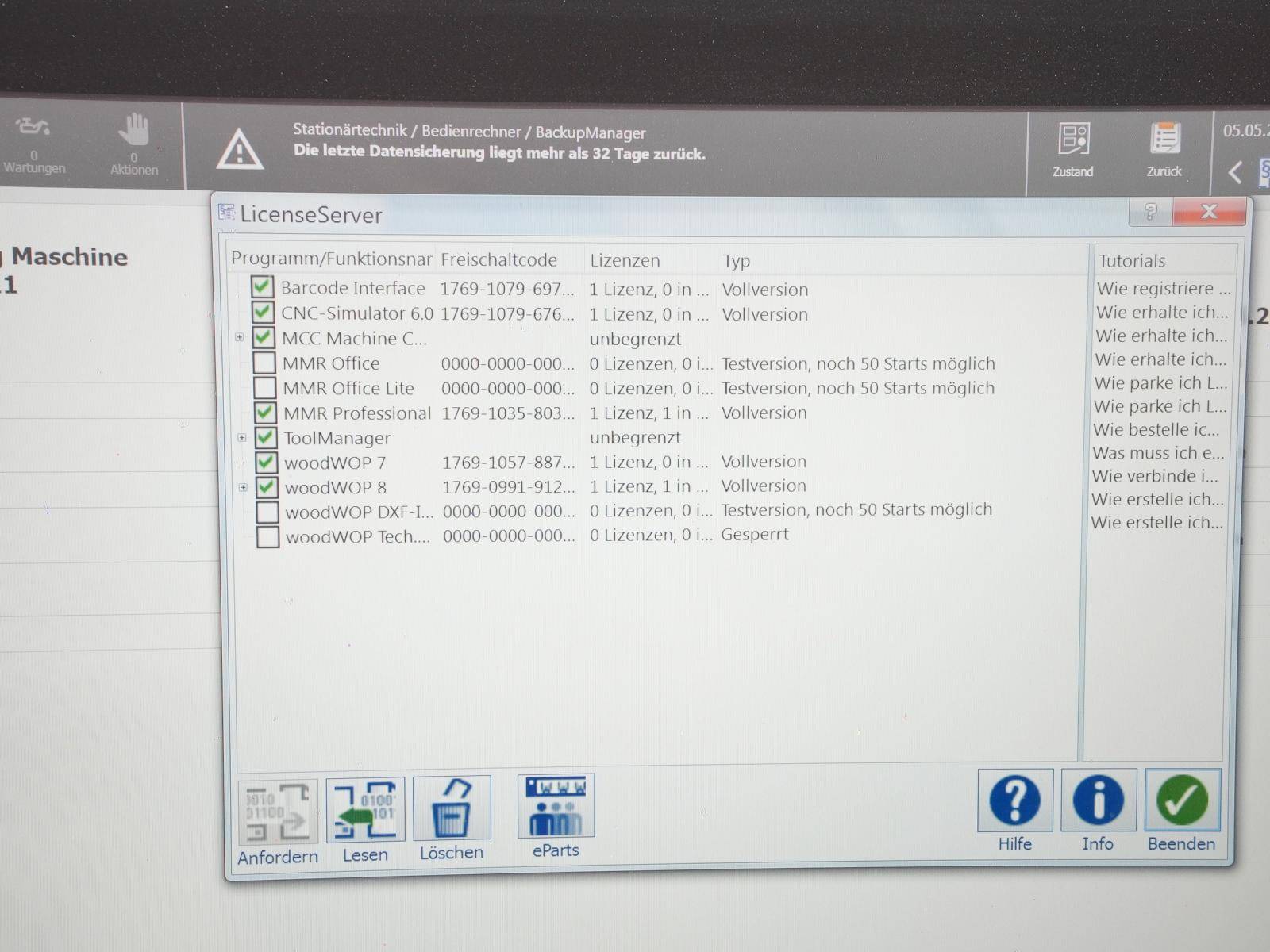Click the Typ column header
1270x952 pixels.
pyautogui.click(x=737, y=260)
